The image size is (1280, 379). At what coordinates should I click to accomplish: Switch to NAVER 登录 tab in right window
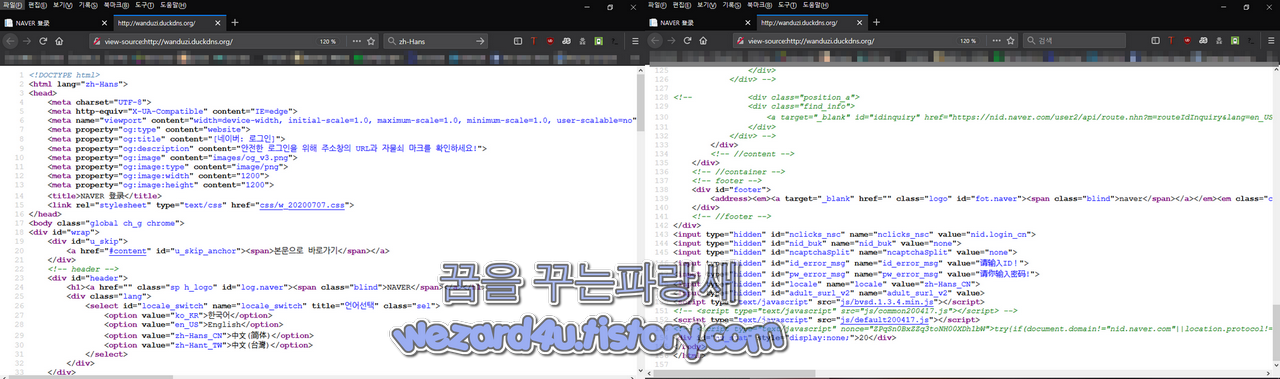[x=699, y=22]
